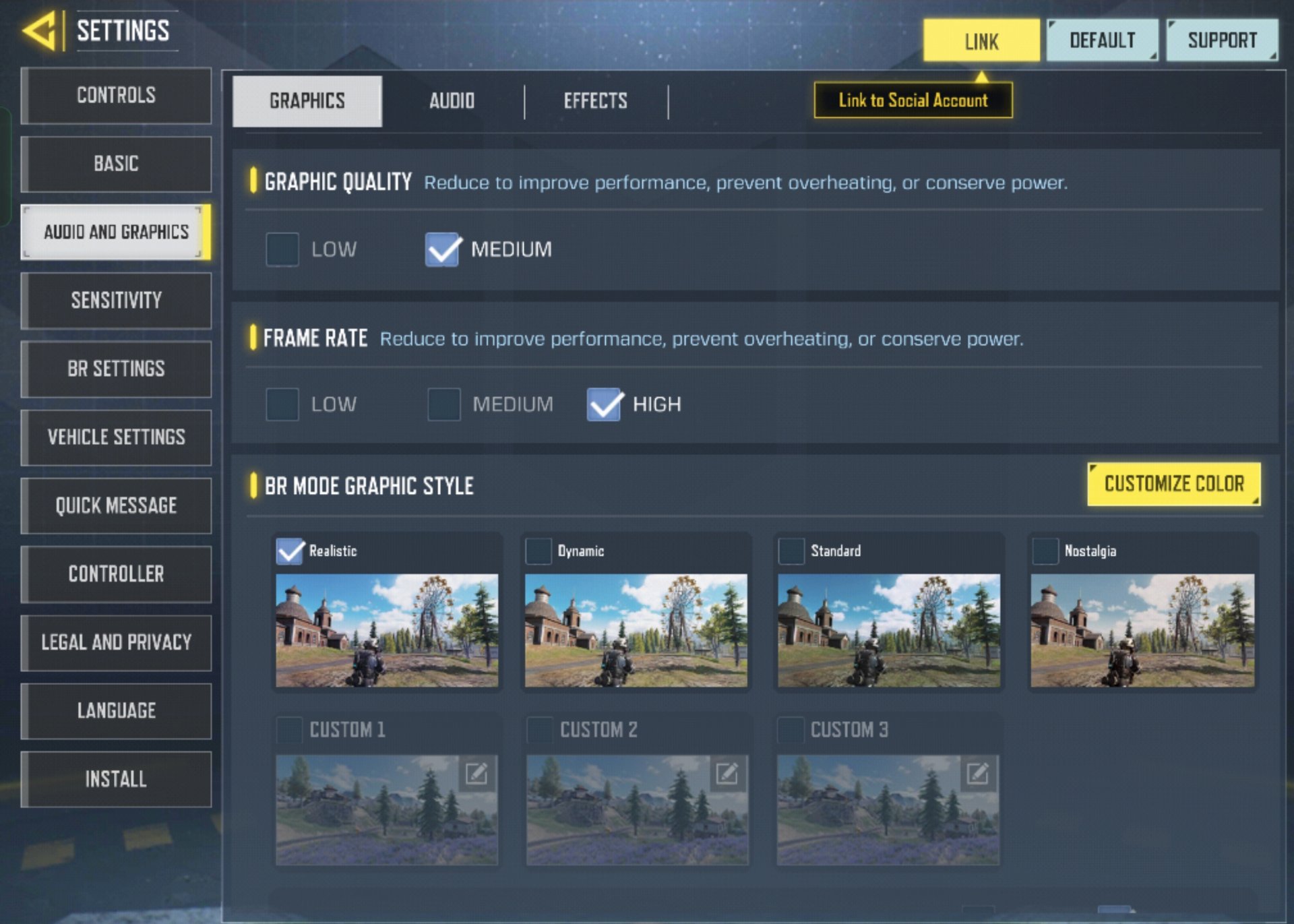Select Audio and Graphics in sidebar

point(116,232)
